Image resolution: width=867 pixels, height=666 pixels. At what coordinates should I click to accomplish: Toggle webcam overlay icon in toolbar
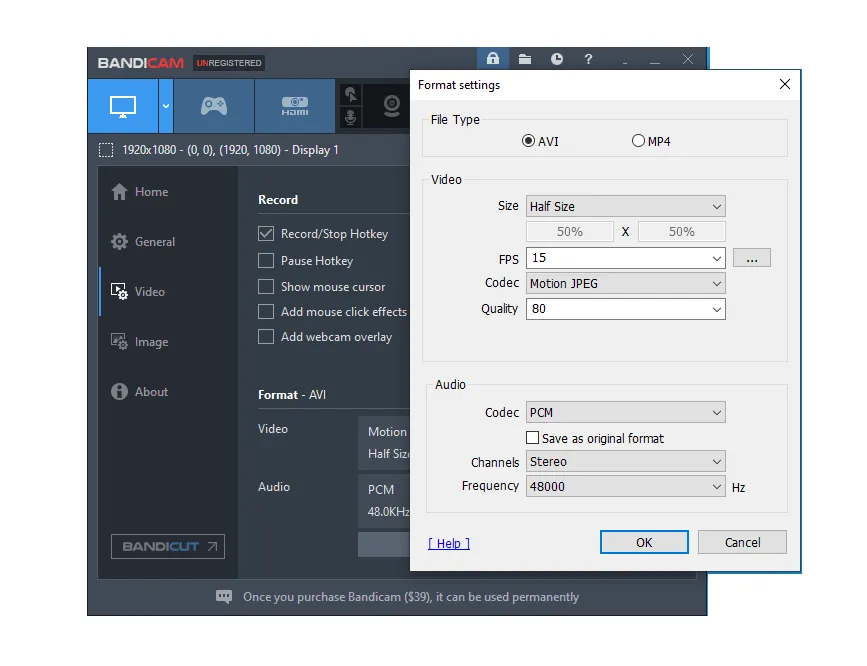point(391,106)
